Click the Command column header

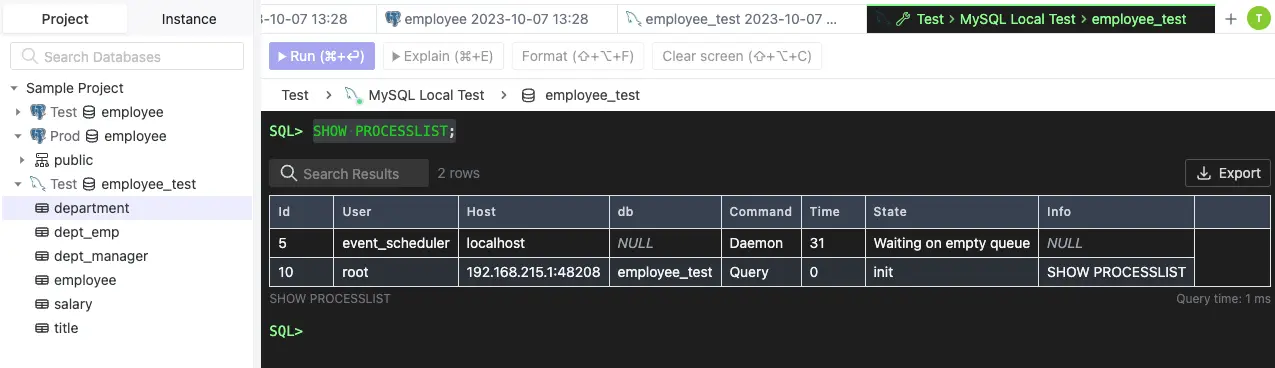click(x=761, y=212)
